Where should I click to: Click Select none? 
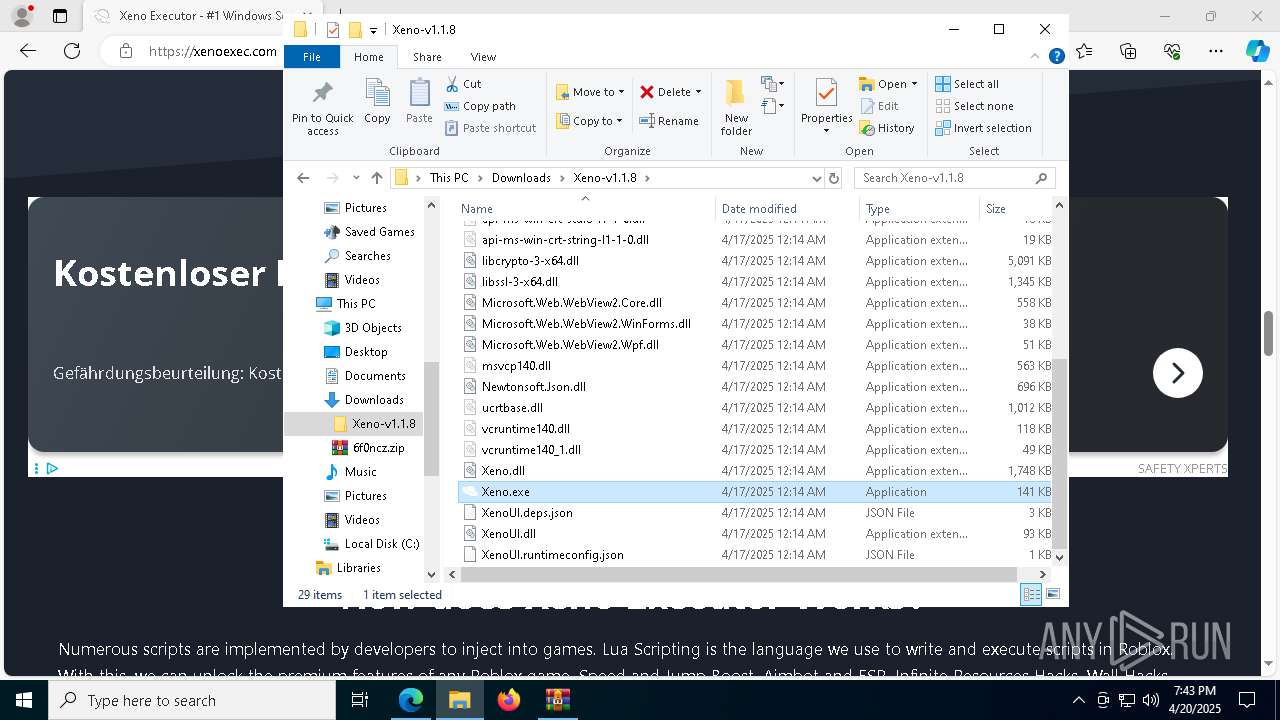click(974, 106)
